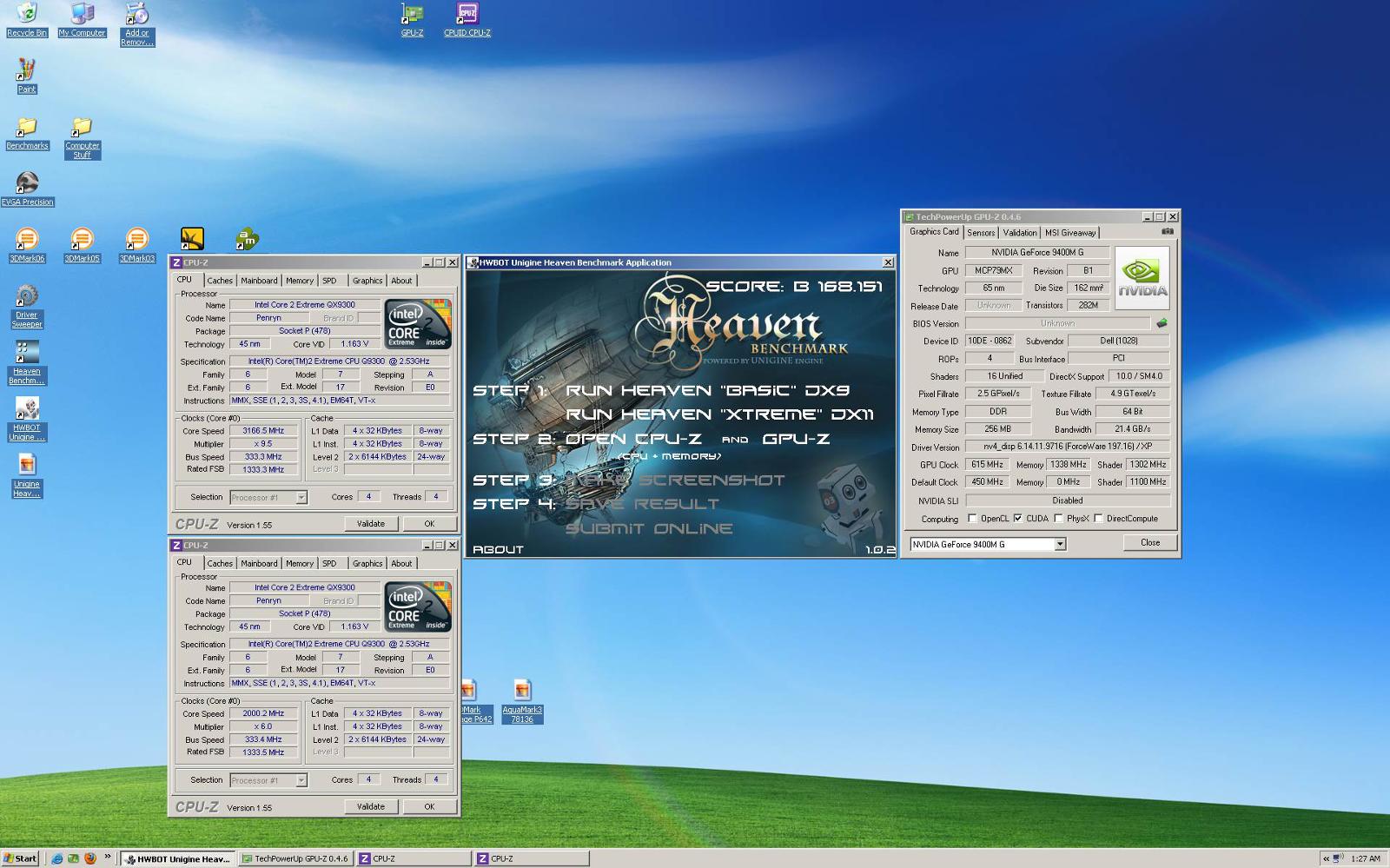Launch HWBOT Unigine desktop shortcut
1390x868 pixels.
point(27,419)
